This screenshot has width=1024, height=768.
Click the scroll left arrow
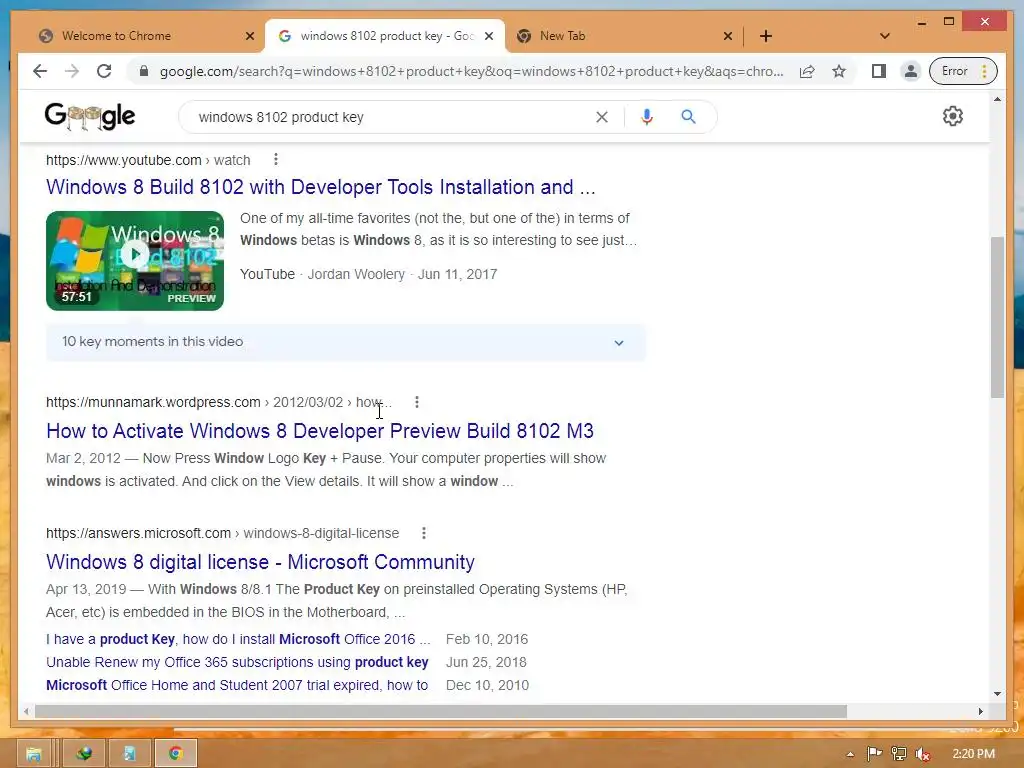[x=26, y=711]
